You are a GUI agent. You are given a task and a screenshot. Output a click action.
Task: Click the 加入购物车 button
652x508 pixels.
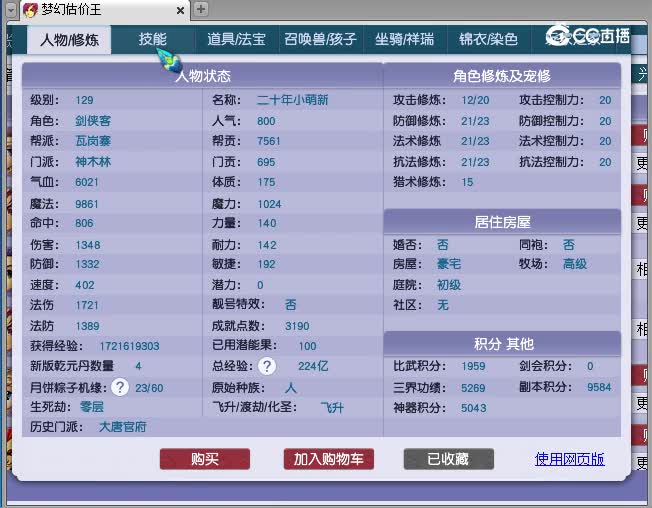[328, 459]
